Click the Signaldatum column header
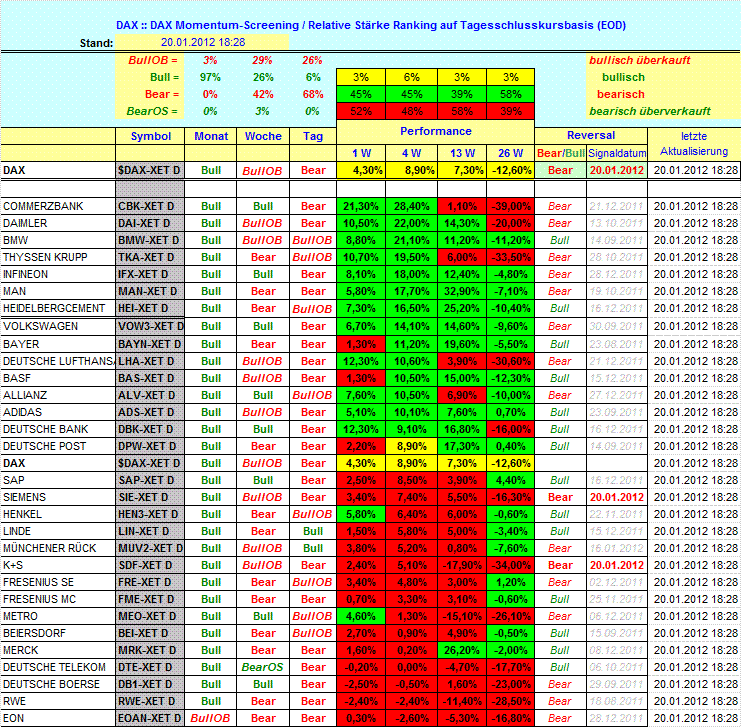 click(617, 154)
